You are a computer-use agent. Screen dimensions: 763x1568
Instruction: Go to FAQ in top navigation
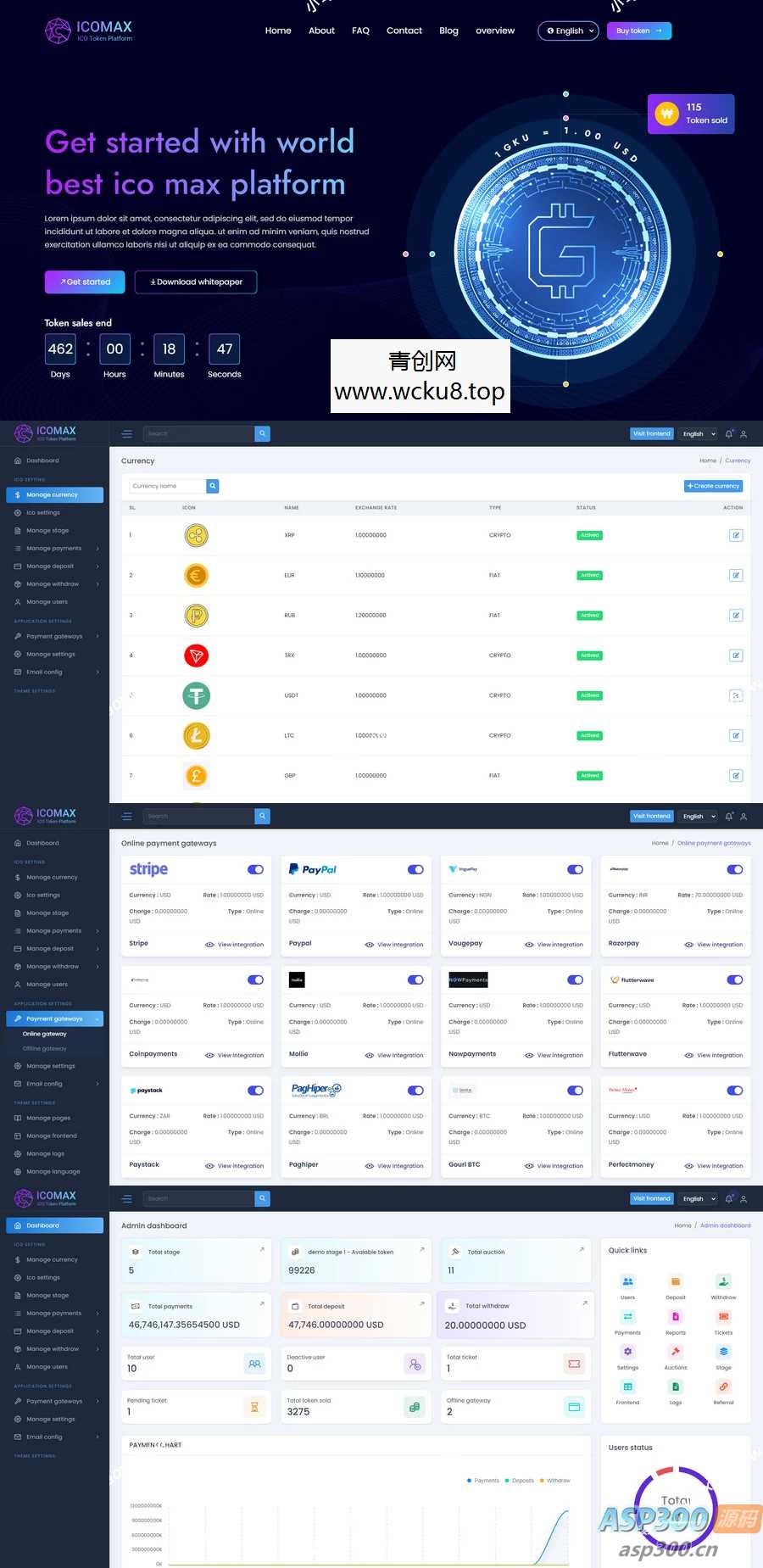tap(360, 31)
